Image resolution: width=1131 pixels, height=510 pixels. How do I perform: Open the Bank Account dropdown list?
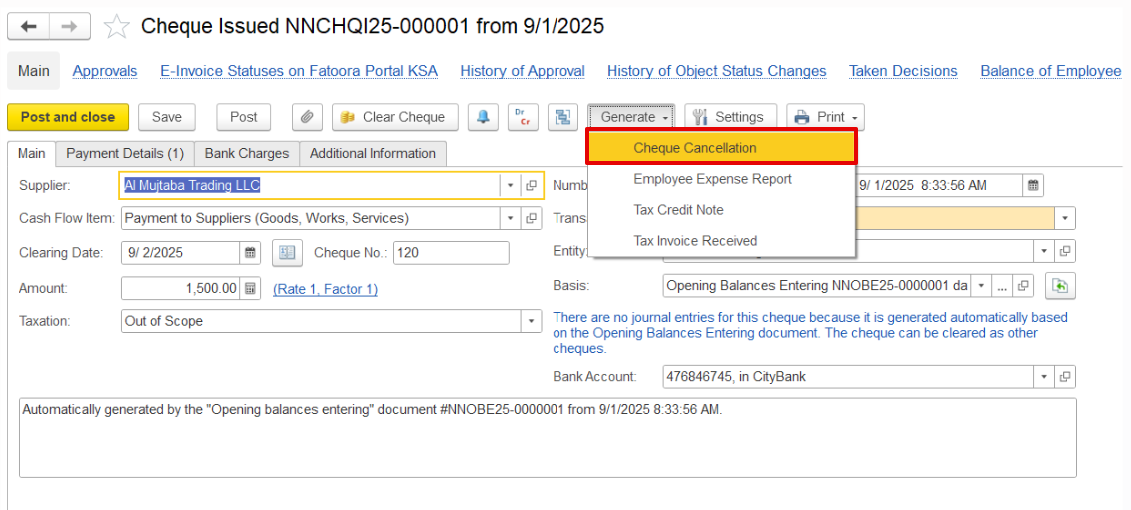pos(1044,377)
